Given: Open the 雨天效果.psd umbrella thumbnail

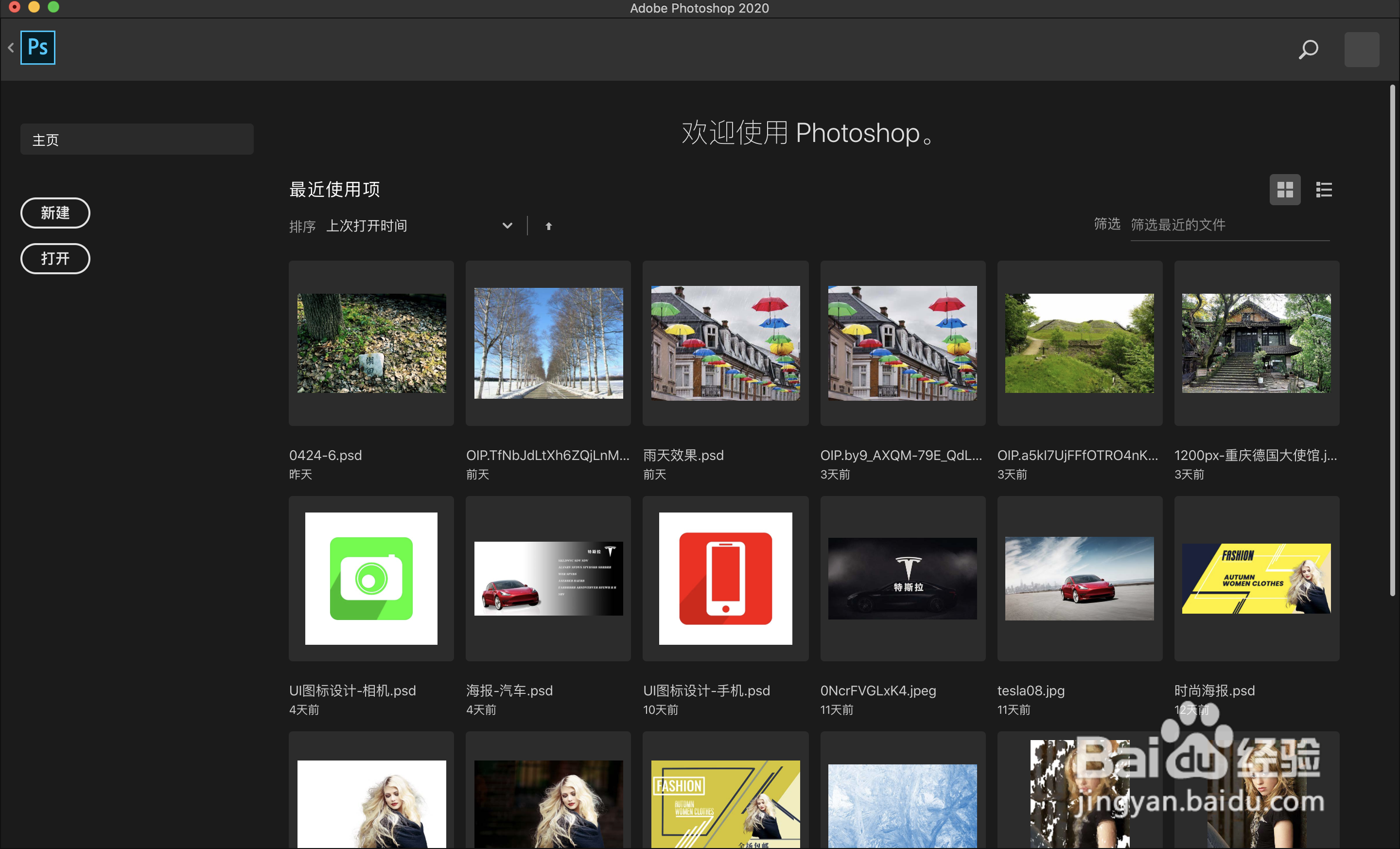Looking at the screenshot, I should click(725, 343).
